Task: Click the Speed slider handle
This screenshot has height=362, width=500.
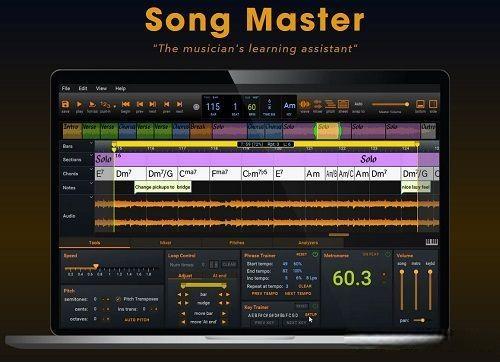Action: click(x=96, y=266)
